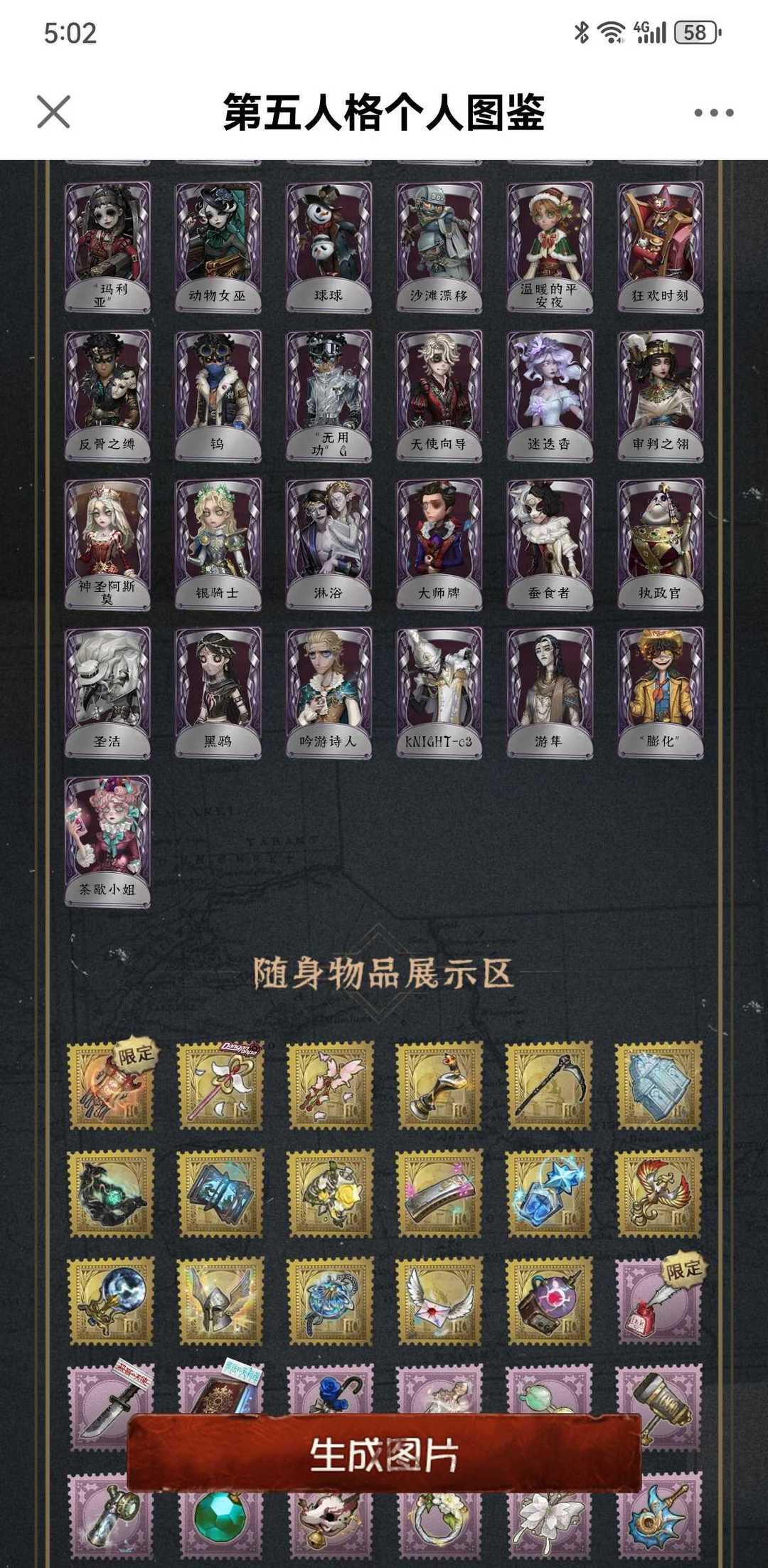Close the 第五人格个人图鉴 page
The image size is (768, 1568).
coord(53,112)
